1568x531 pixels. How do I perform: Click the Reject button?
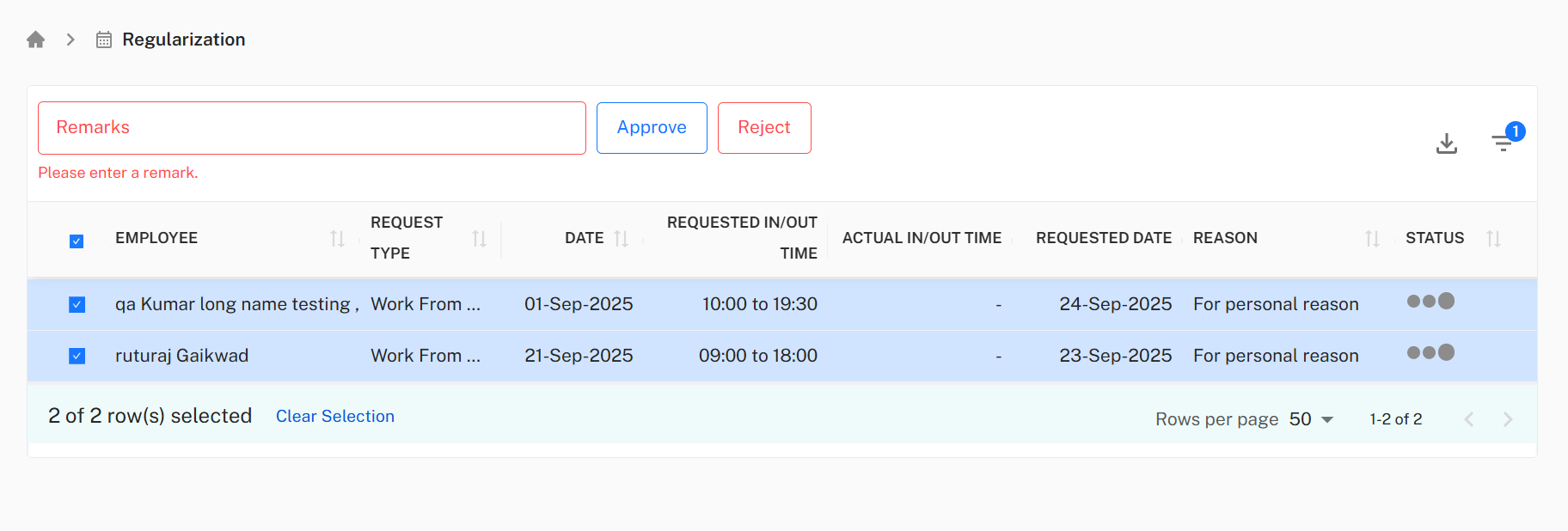point(764,128)
